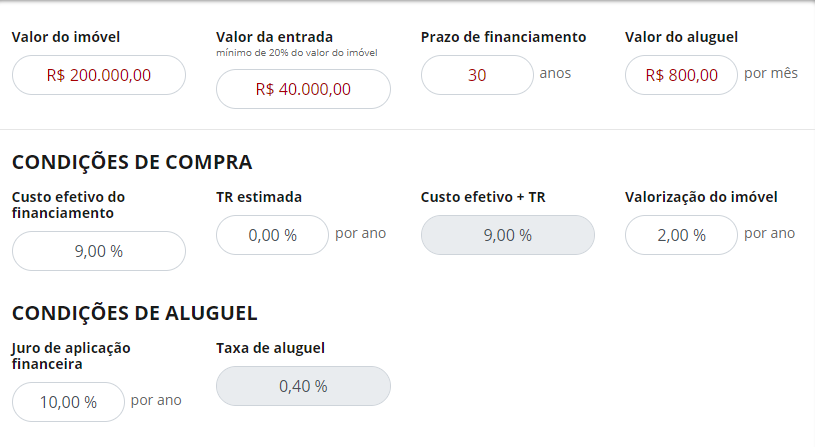Click the Valor do imóvel field showing R$ 200.000,00
Viewport: 815px width, 447px height.
click(x=99, y=75)
